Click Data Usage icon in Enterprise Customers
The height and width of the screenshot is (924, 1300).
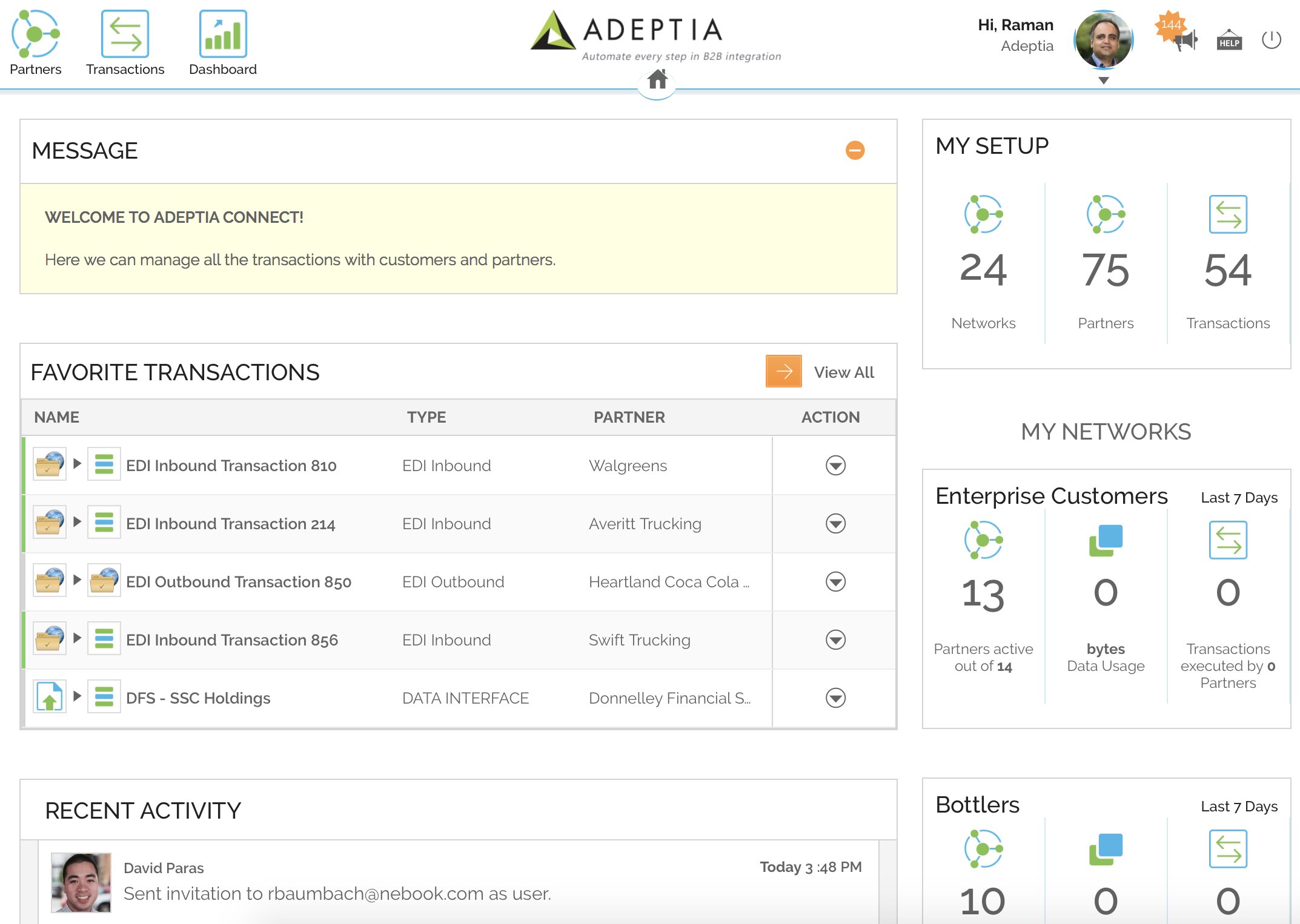pyautogui.click(x=1106, y=540)
